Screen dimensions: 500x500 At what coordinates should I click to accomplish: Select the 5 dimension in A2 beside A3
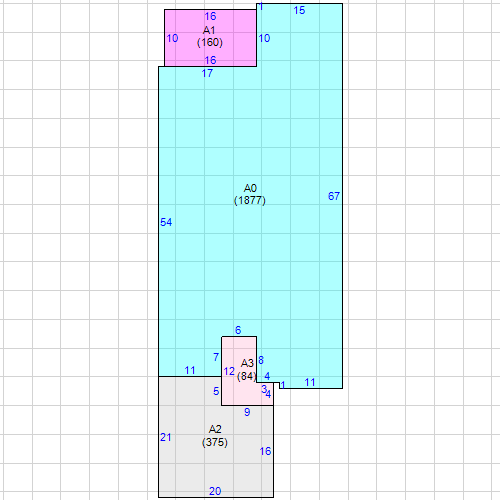click(x=216, y=391)
